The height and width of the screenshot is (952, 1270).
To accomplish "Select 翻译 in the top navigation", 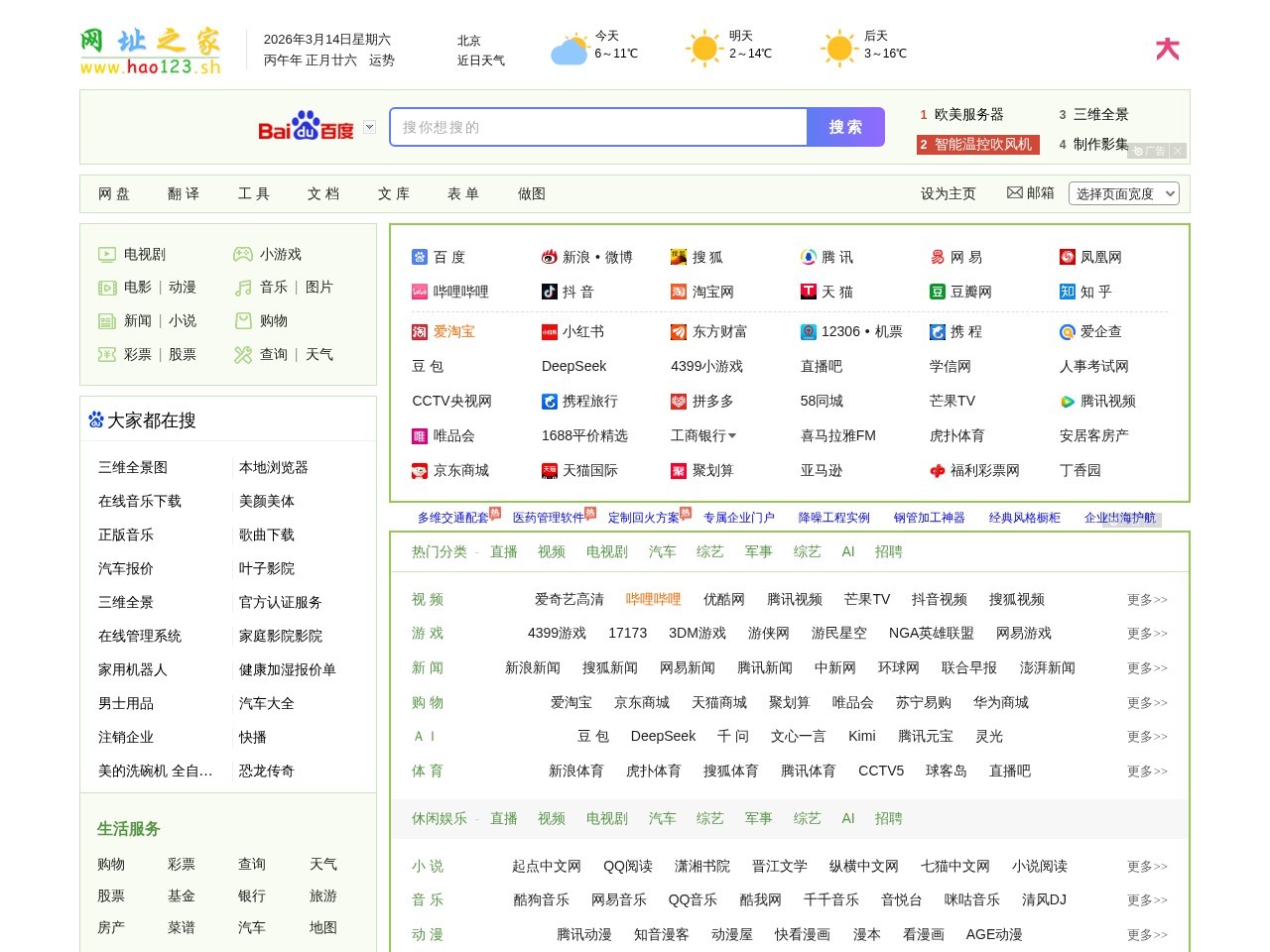I will click(x=185, y=193).
